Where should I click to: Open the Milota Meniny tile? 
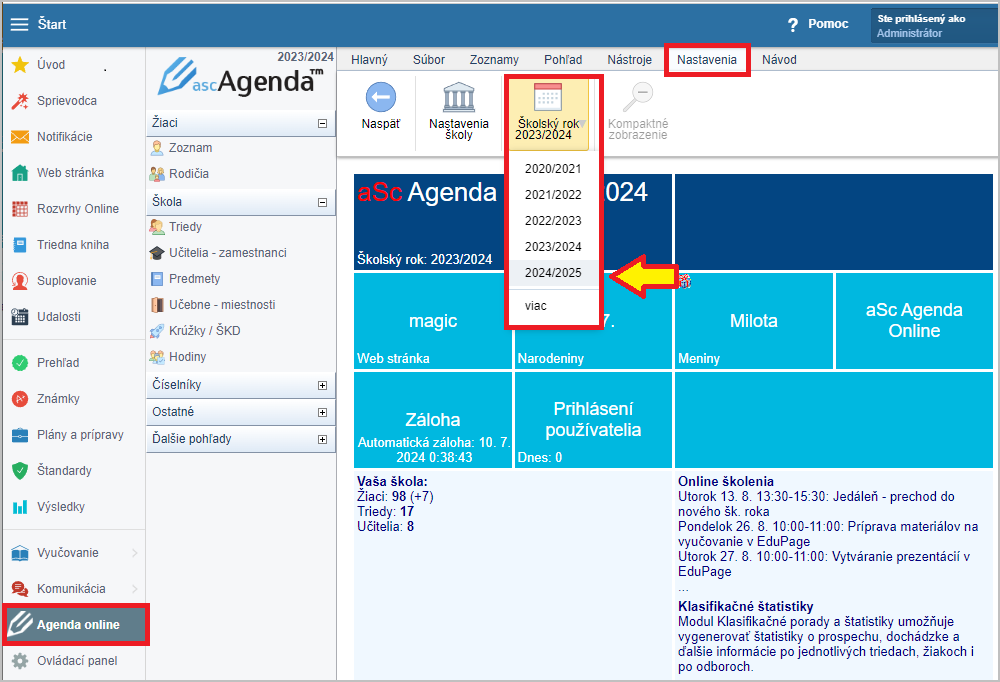pos(754,321)
